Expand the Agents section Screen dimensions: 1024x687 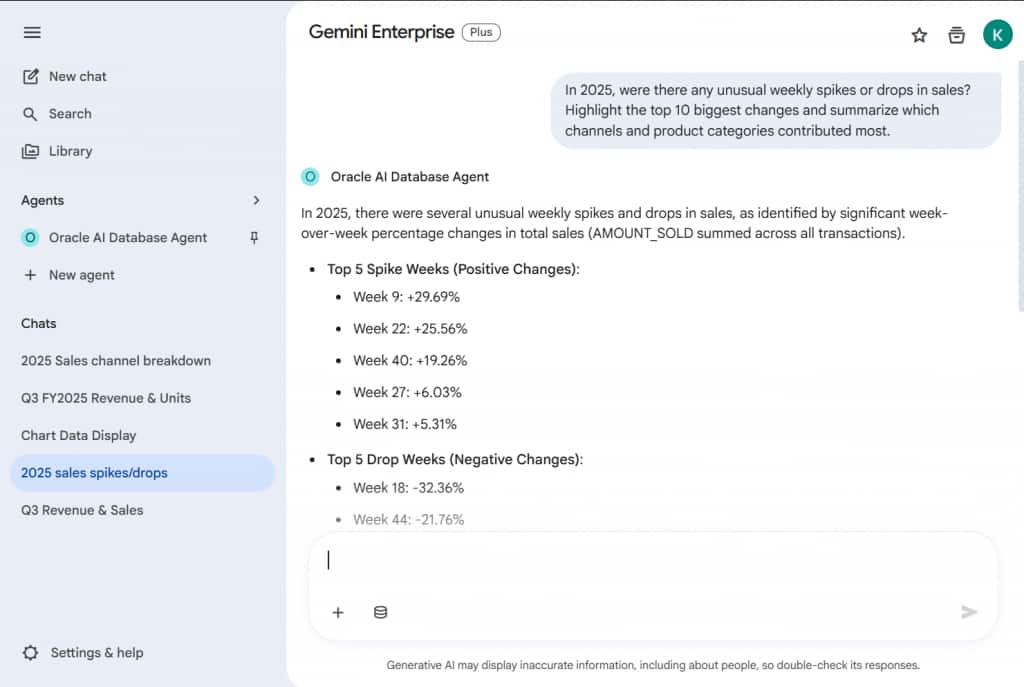pyautogui.click(x=256, y=200)
